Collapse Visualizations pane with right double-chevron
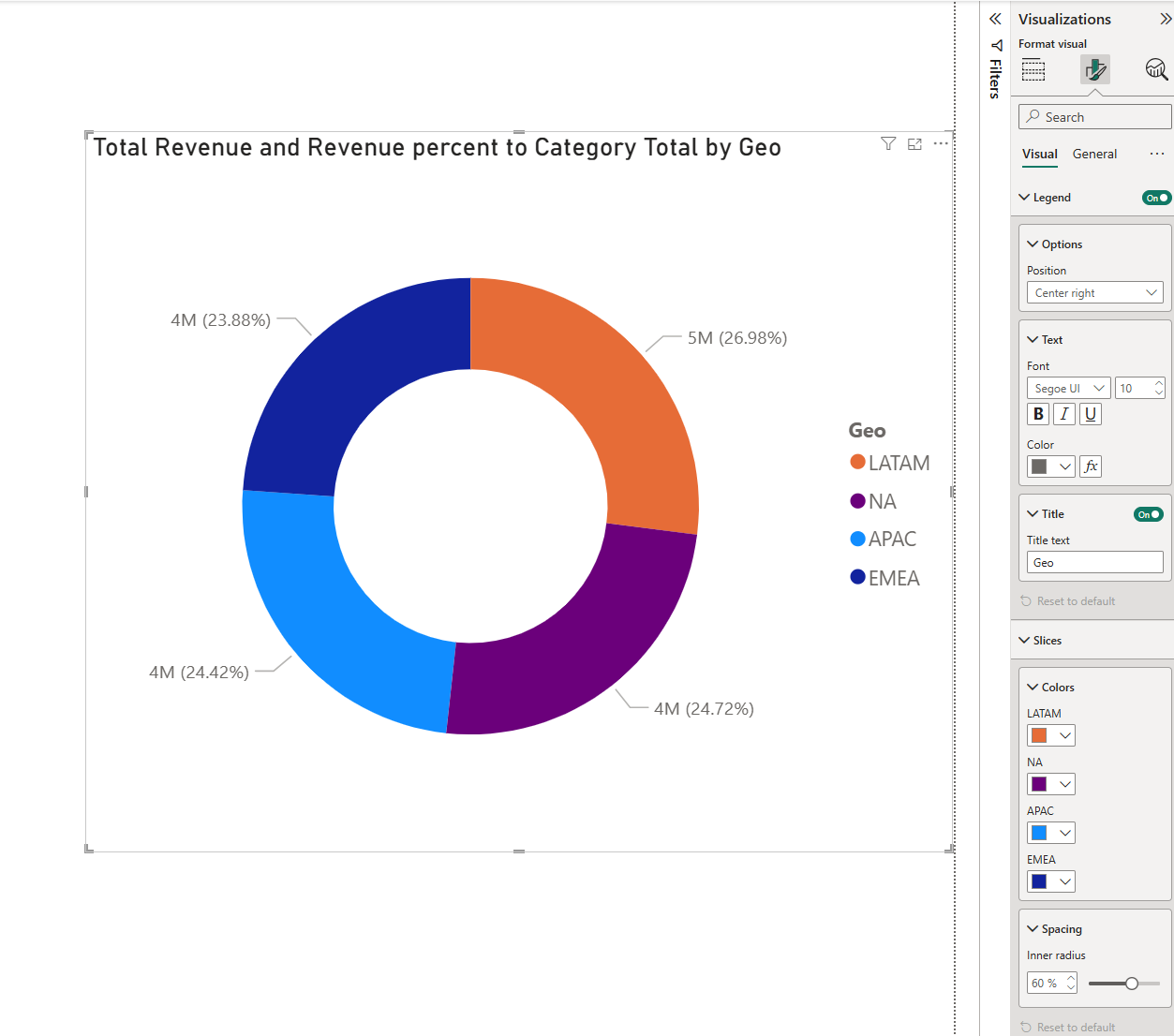Viewport: 1174px width, 1036px height. click(x=1165, y=19)
